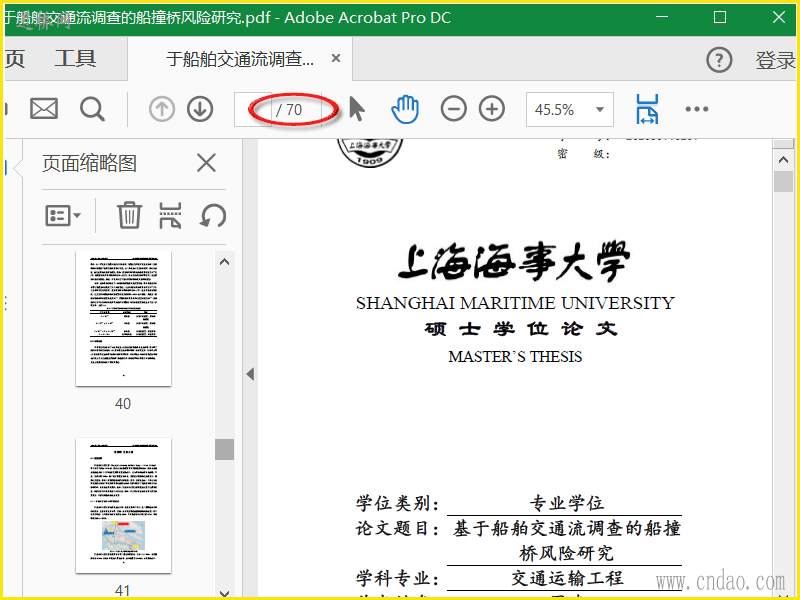Select page 41 thumbnail

tap(123, 505)
